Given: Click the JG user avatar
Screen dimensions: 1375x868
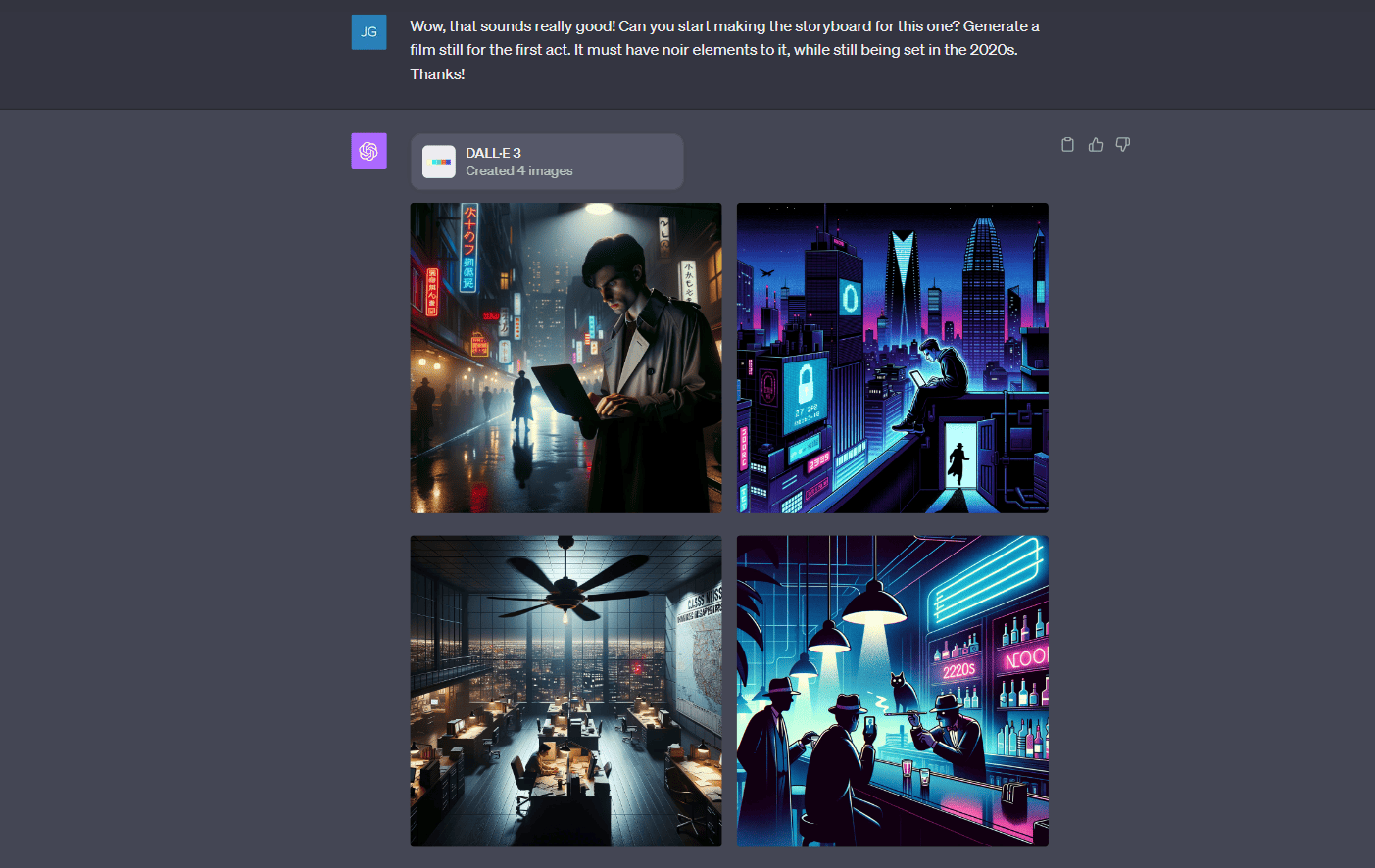Looking at the screenshot, I should (368, 32).
